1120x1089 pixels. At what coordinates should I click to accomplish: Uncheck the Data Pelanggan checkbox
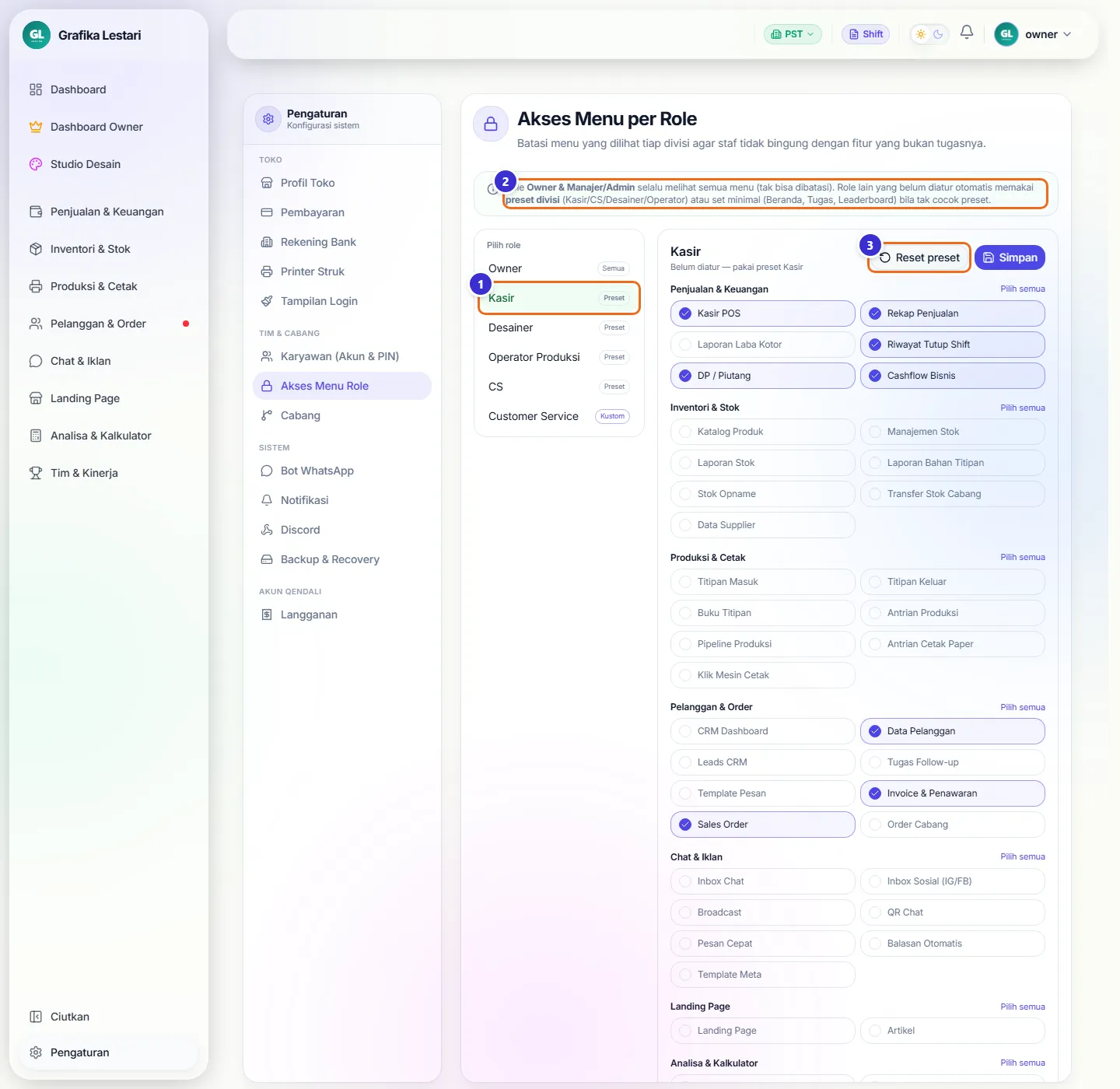pos(875,731)
